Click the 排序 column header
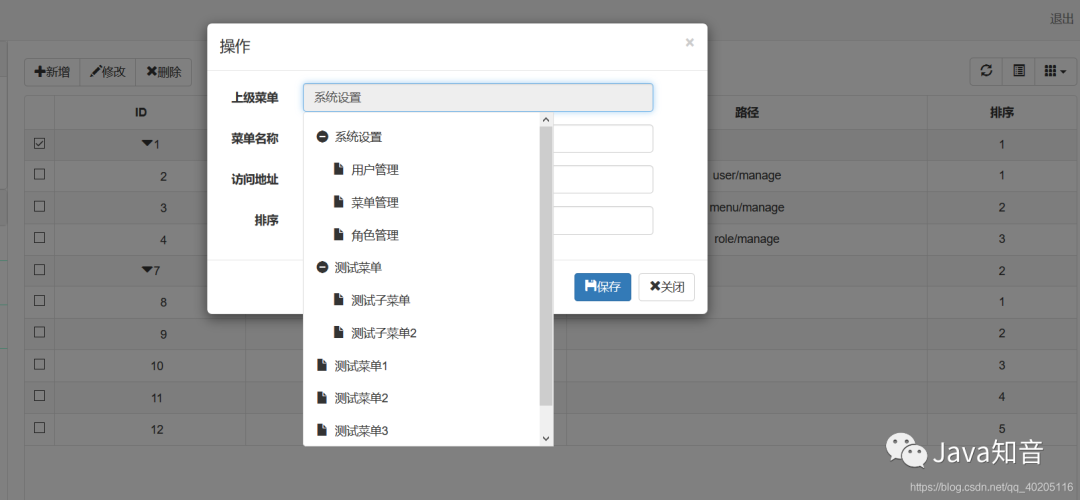Viewport: 1080px width, 500px height. tap(1001, 112)
